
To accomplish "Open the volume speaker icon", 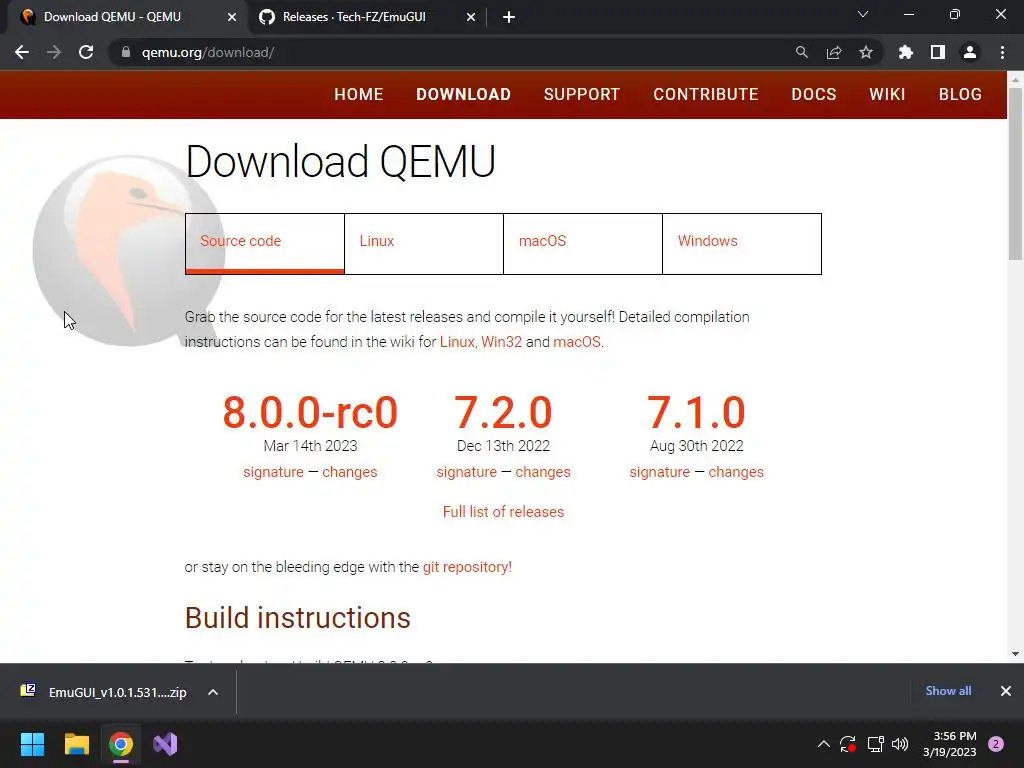I will point(900,744).
